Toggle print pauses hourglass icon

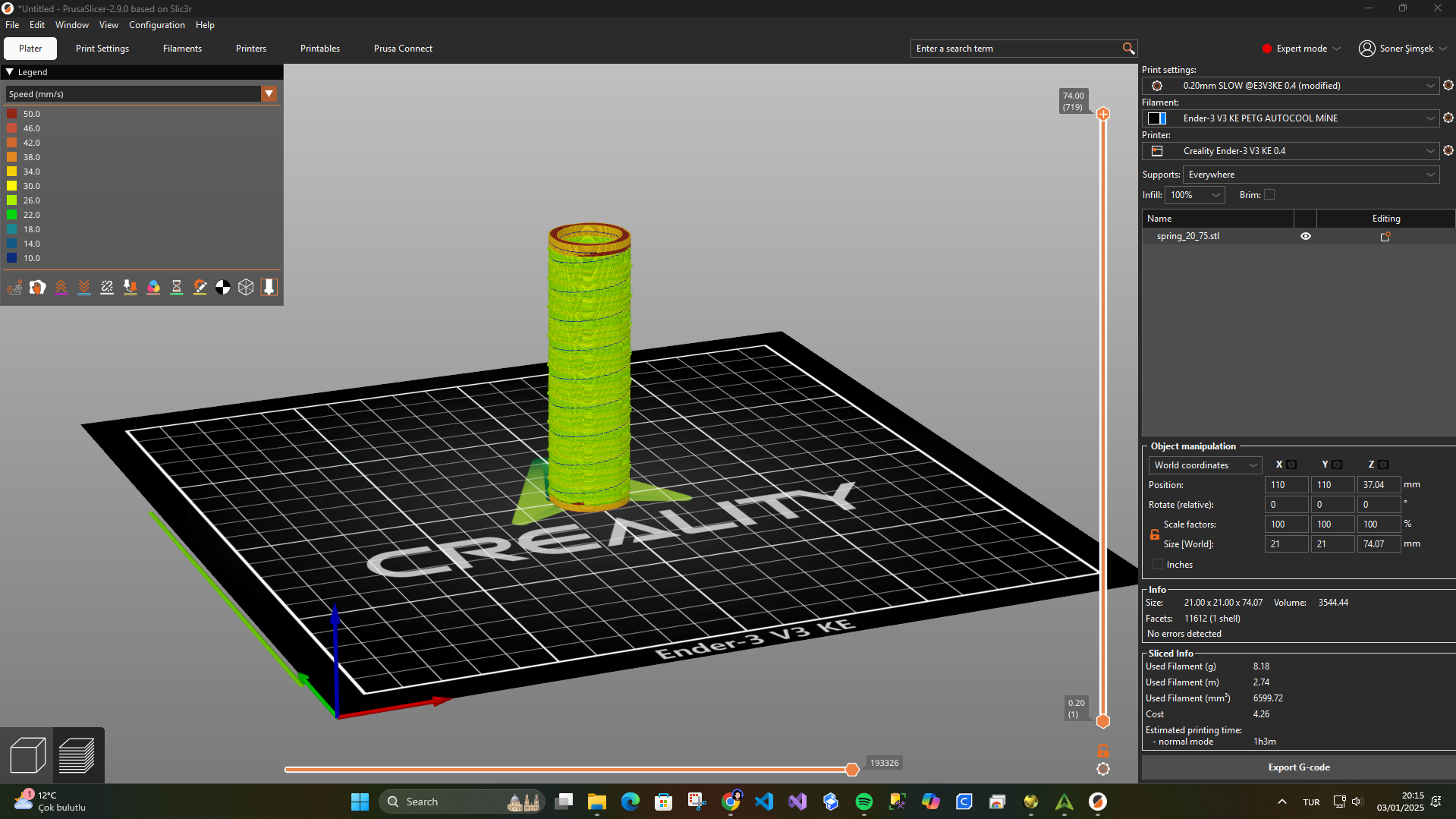(x=177, y=287)
